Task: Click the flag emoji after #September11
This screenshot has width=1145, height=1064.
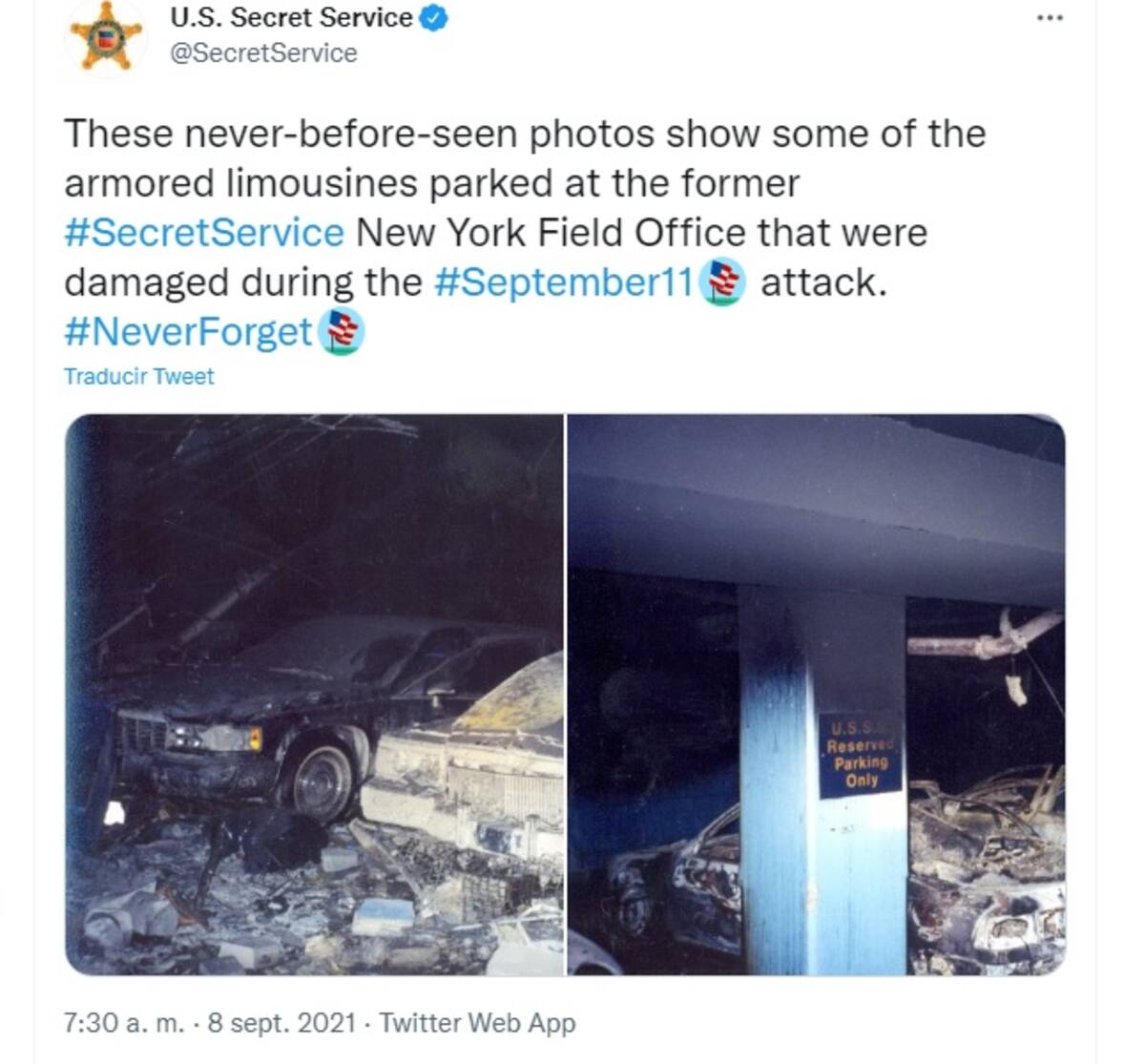Action: coord(722,282)
